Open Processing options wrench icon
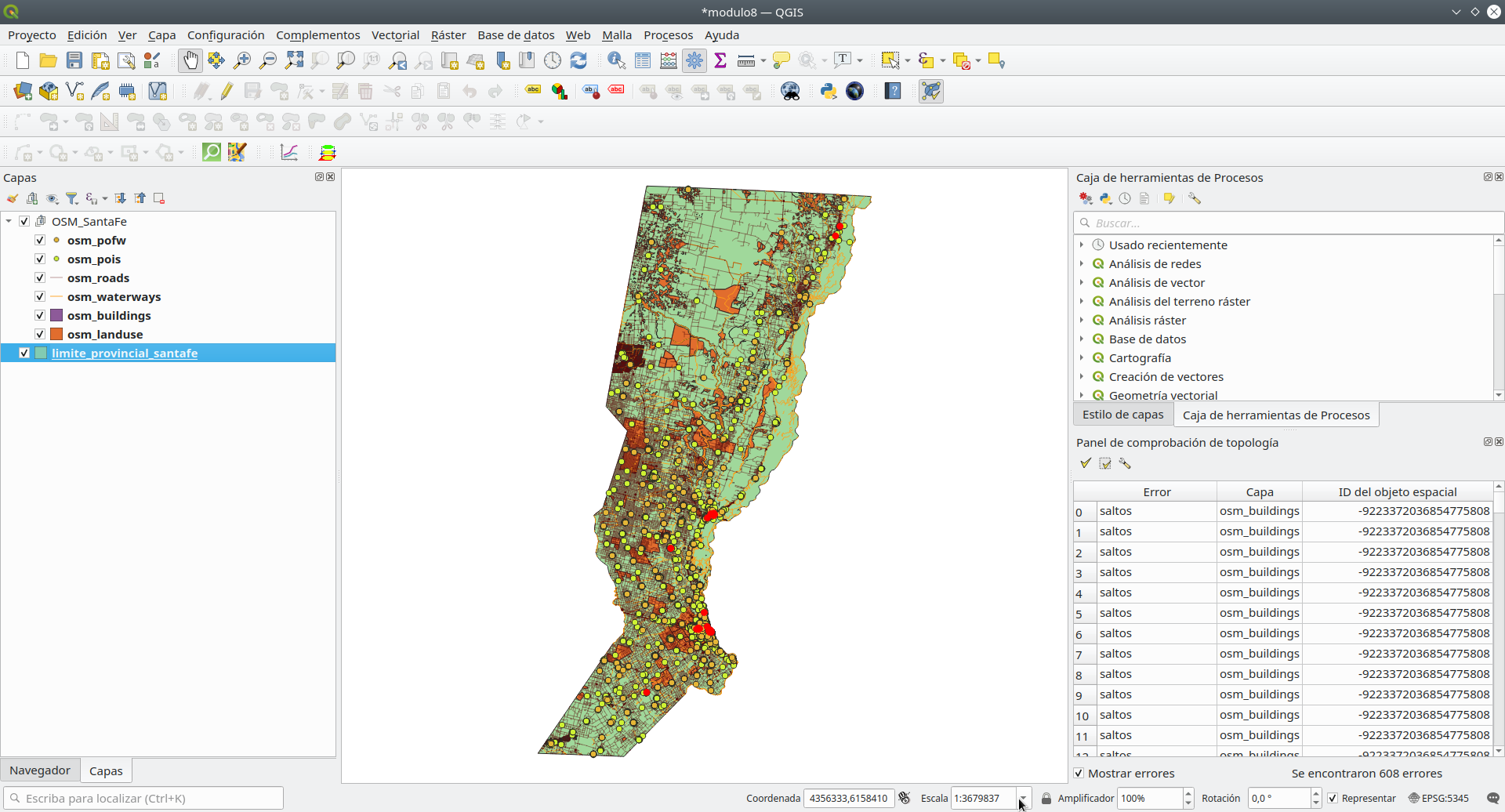This screenshot has height=812, width=1505. coord(1194,198)
